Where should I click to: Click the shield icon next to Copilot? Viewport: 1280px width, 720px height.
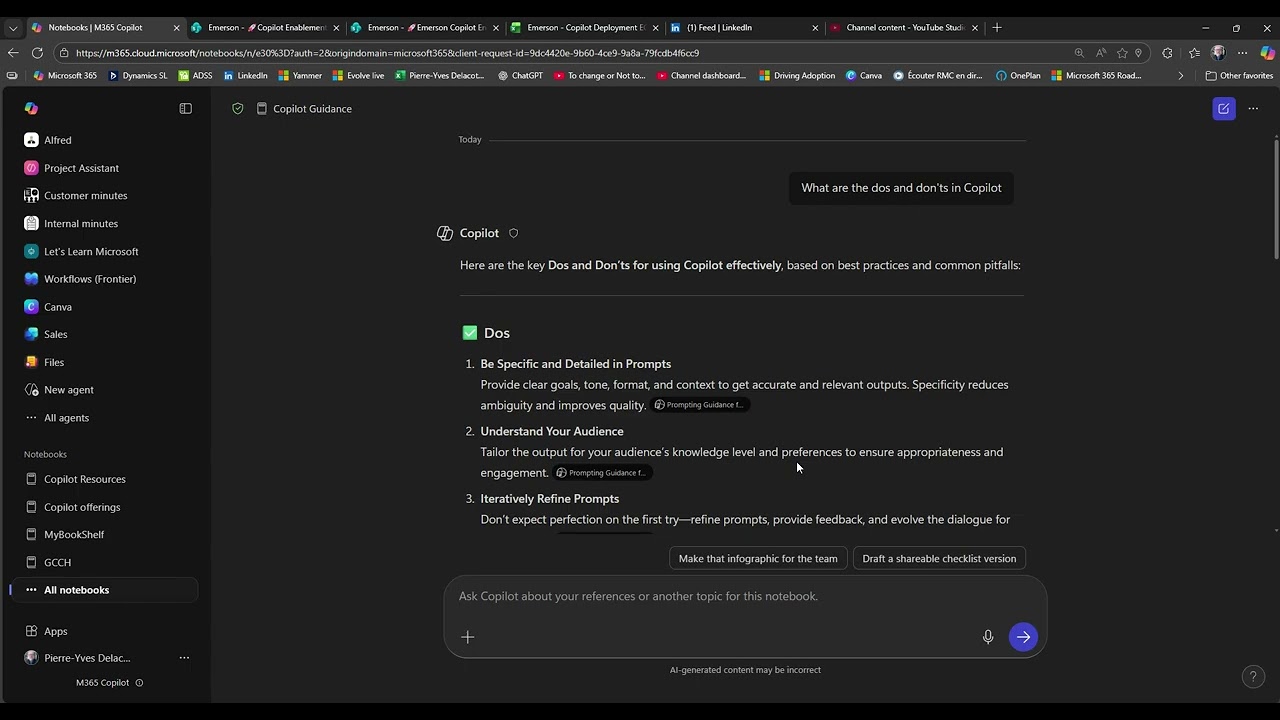(514, 233)
